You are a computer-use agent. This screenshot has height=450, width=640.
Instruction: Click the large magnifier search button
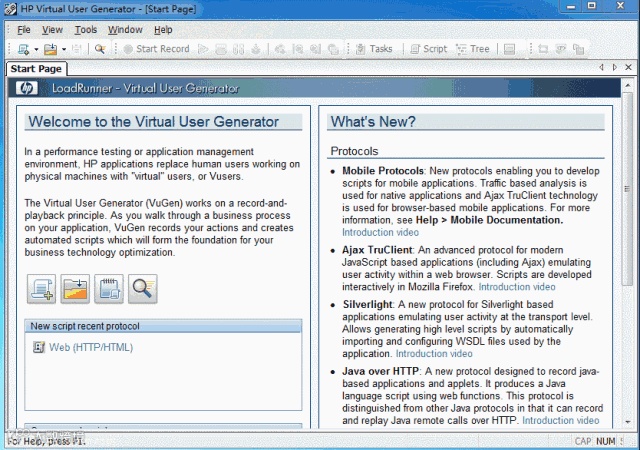tap(143, 289)
